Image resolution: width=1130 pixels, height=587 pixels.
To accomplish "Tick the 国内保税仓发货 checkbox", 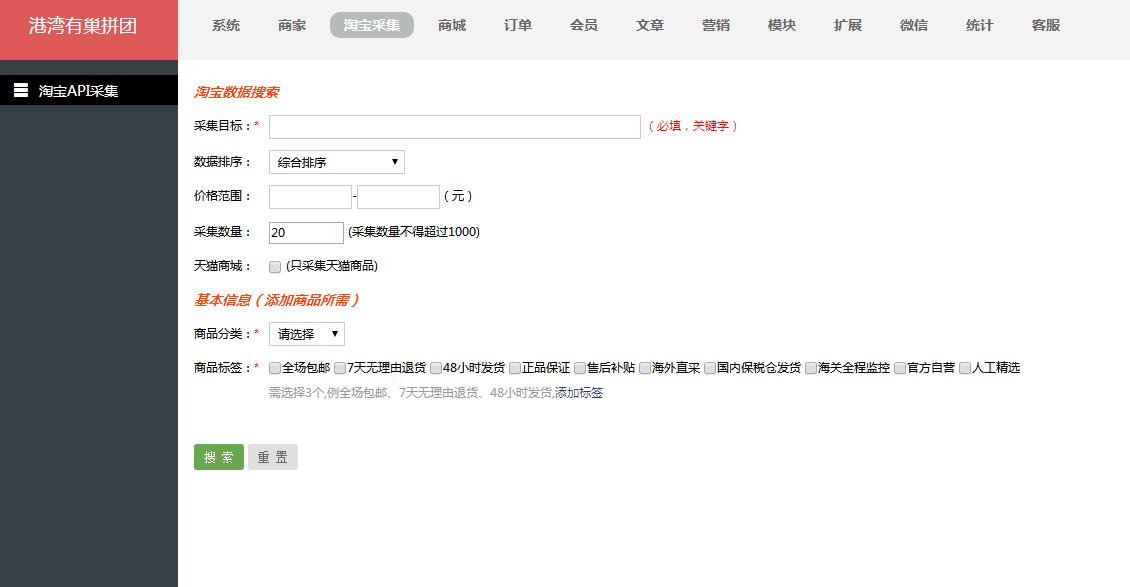I will [710, 368].
